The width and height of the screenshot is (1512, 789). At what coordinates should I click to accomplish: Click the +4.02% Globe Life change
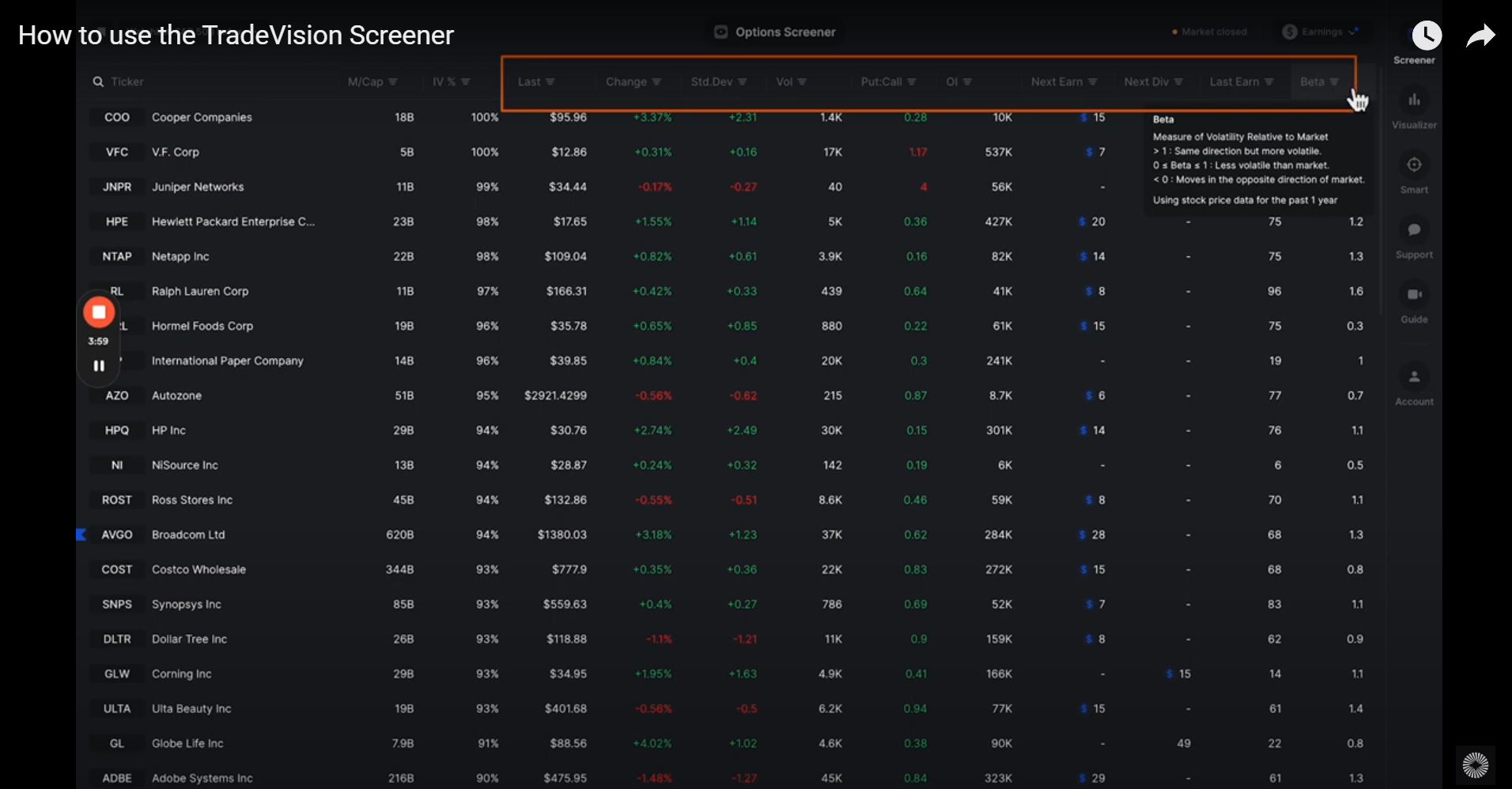[652, 743]
